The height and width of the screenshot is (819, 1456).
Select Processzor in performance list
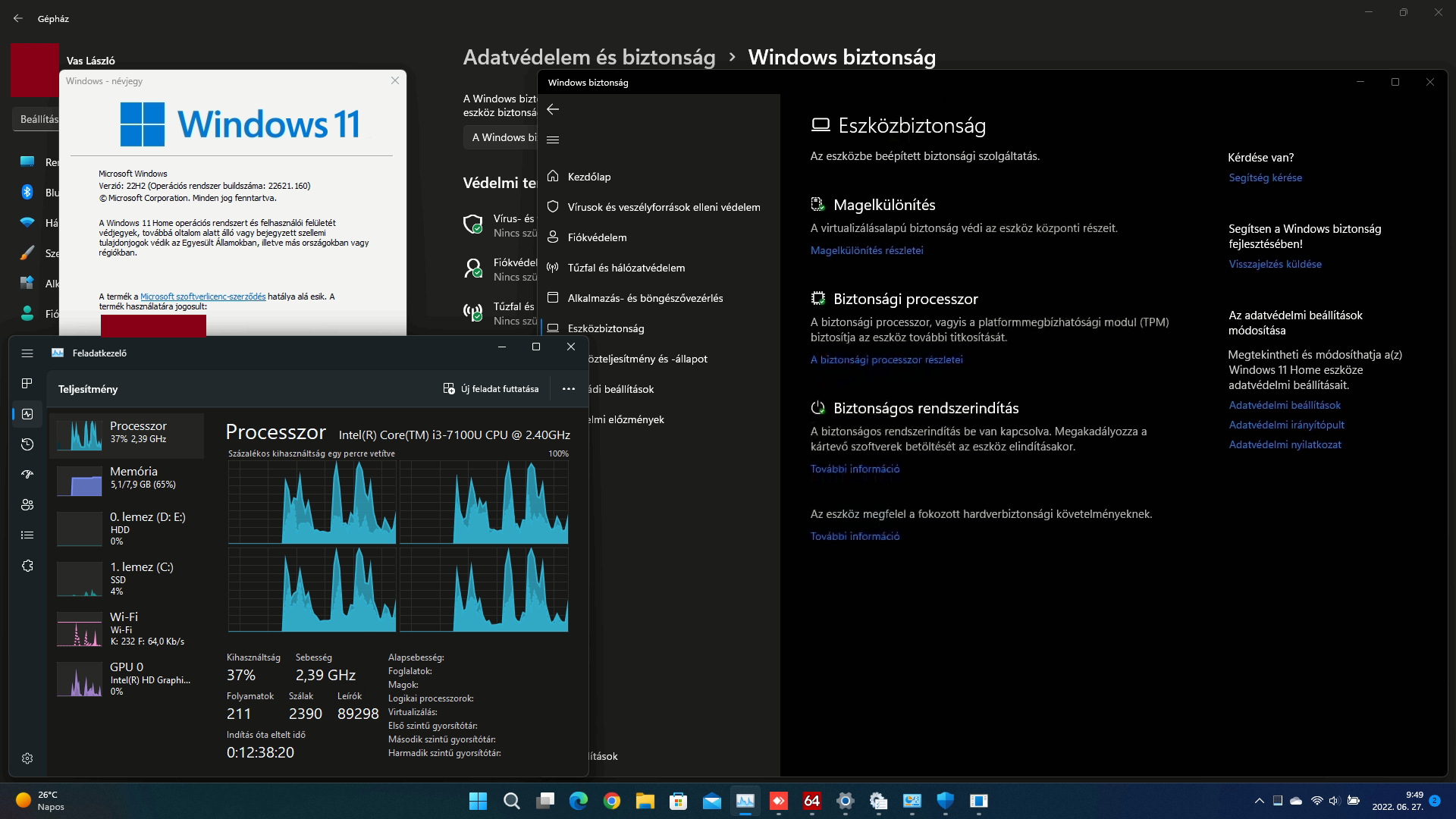click(x=127, y=435)
